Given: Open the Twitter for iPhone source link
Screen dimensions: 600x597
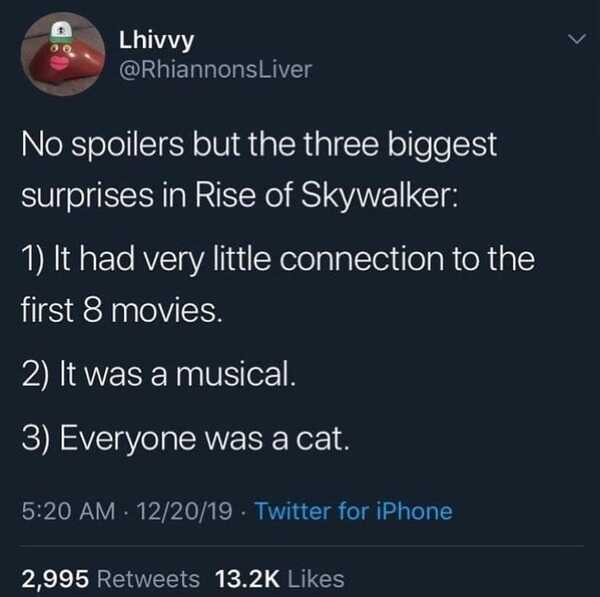Looking at the screenshot, I should coord(354,512).
